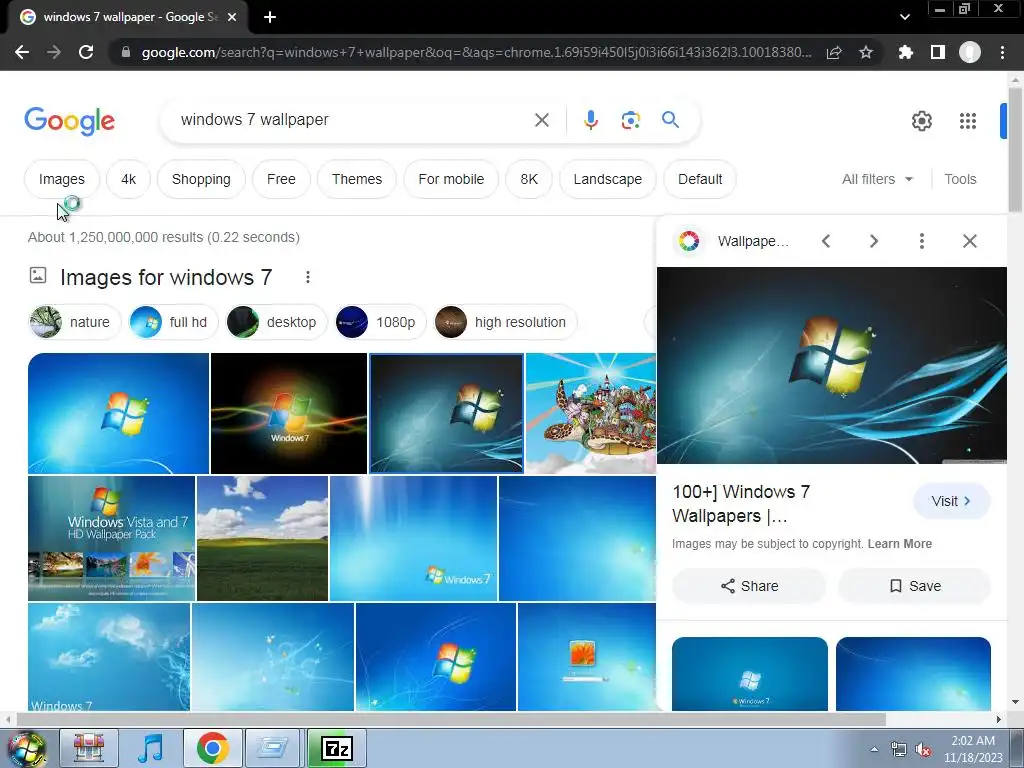1024x768 pixels.
Task: Open the Chrome three-dot menu
Action: (x=1002, y=52)
